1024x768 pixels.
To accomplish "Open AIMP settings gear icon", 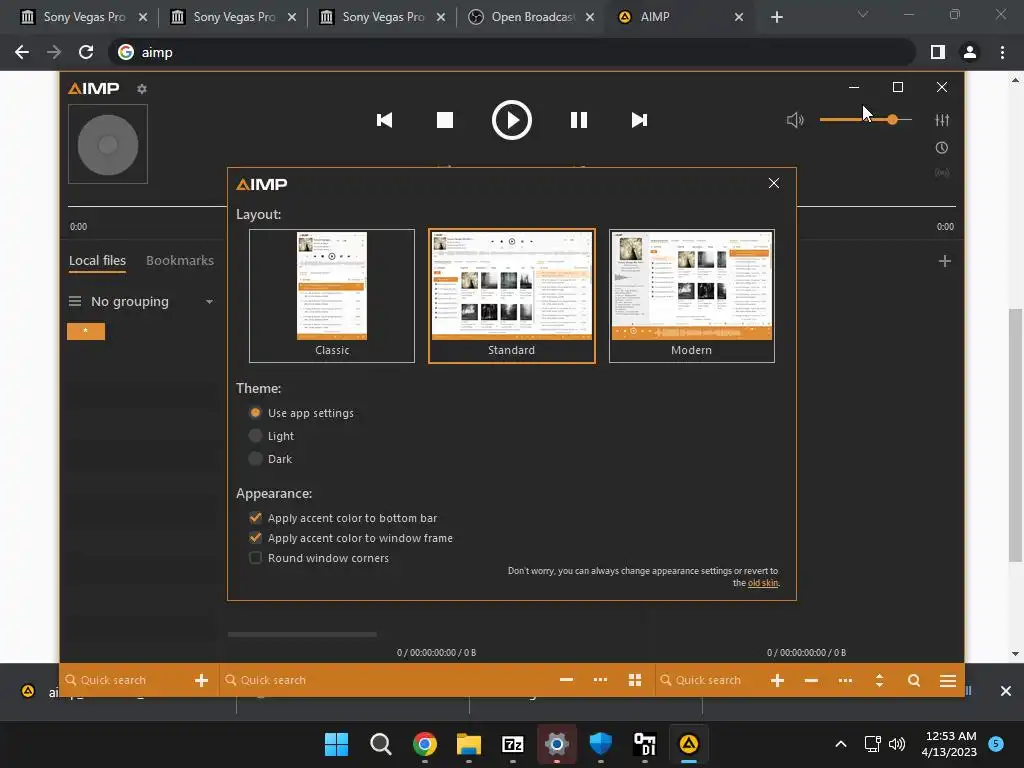I will (x=142, y=89).
